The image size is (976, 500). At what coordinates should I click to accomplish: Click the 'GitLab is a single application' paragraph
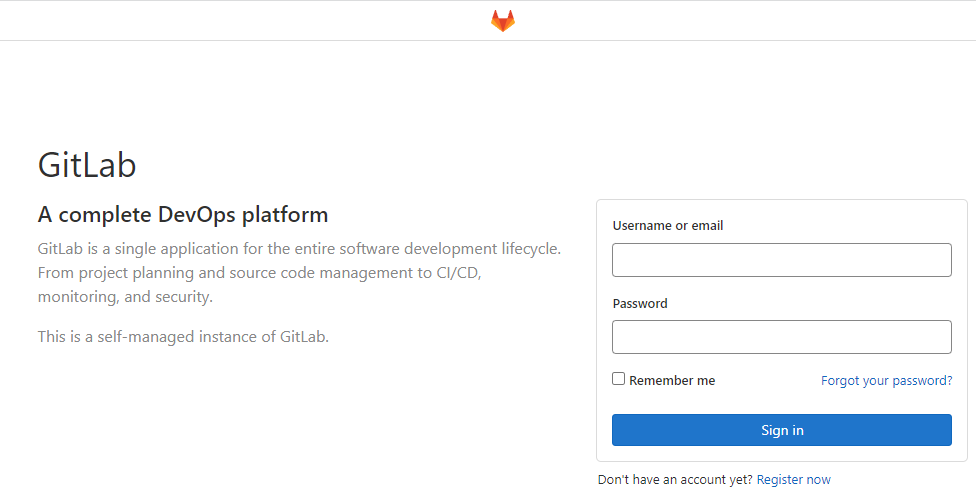coord(299,273)
